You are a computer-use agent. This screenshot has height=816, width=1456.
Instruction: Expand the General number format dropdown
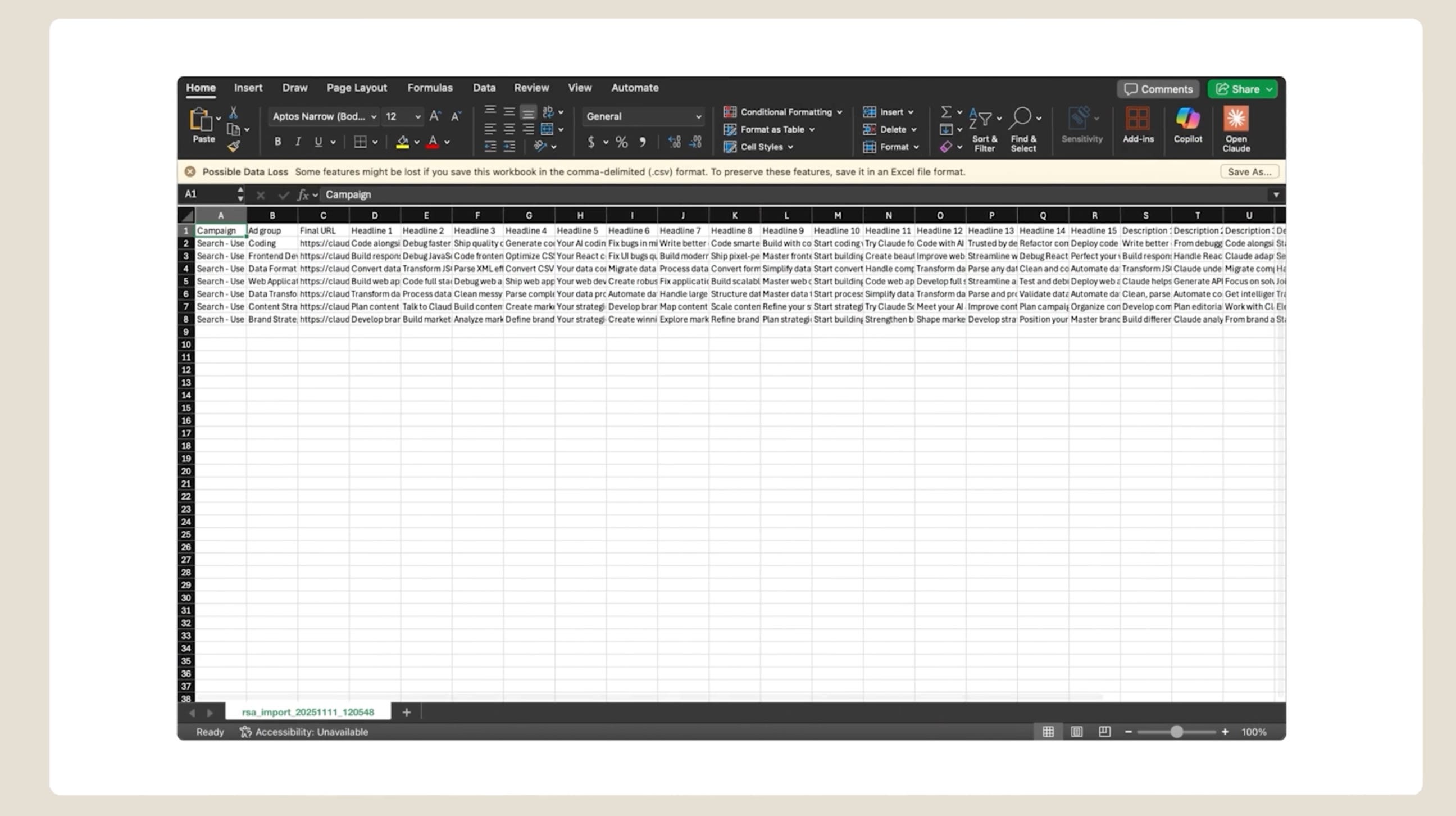pyautogui.click(x=698, y=116)
